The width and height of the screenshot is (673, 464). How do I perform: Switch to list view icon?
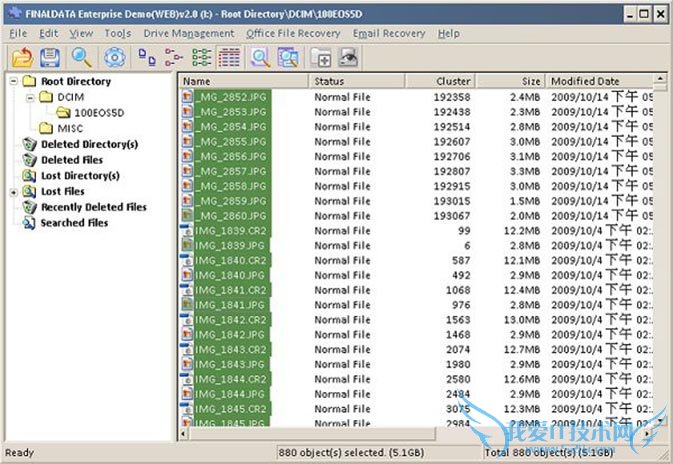tap(201, 57)
